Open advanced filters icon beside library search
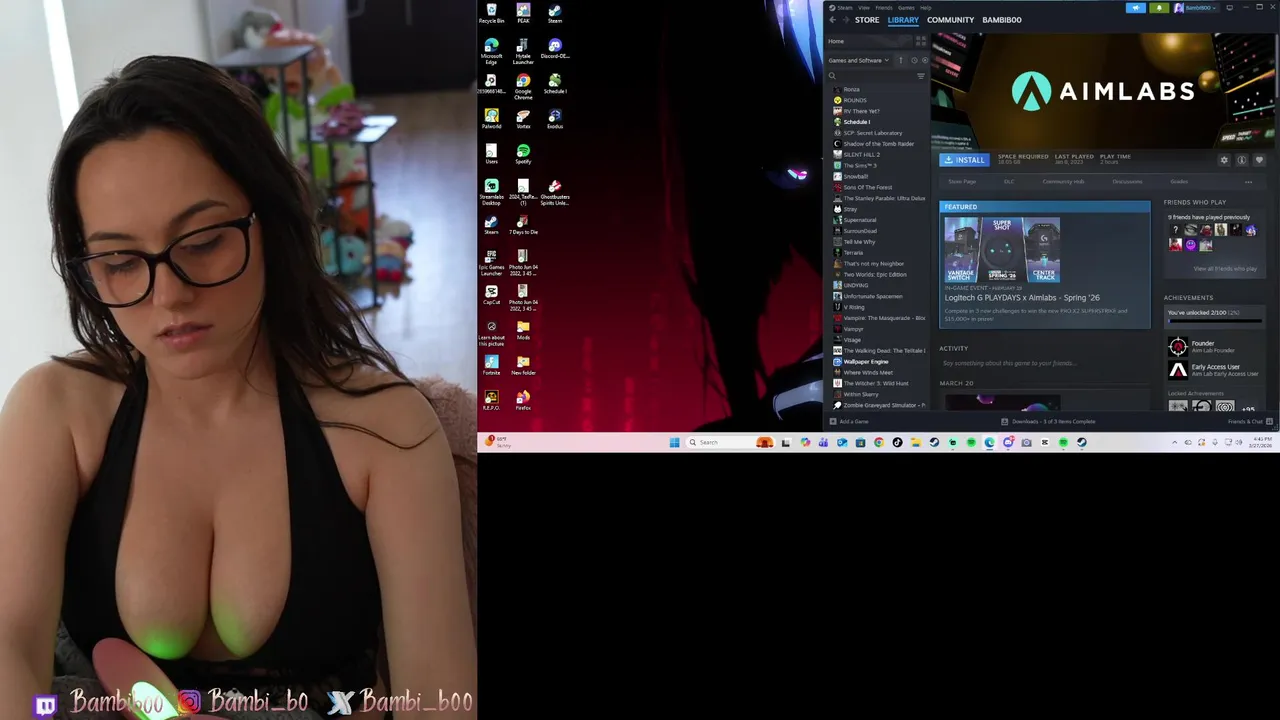 [921, 76]
